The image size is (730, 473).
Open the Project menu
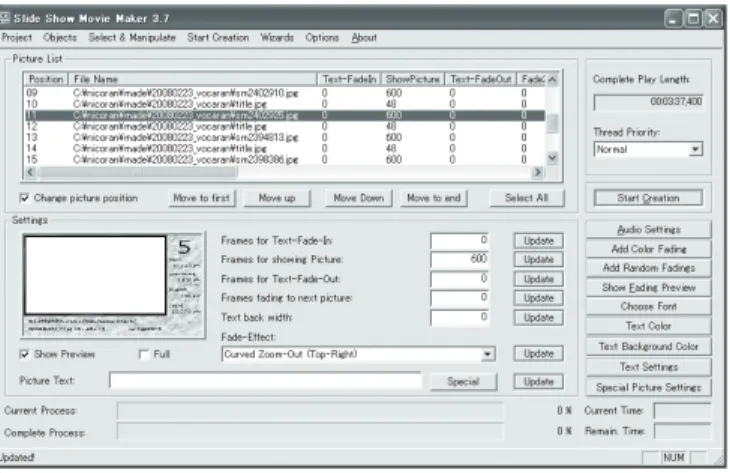pyautogui.click(x=17, y=38)
